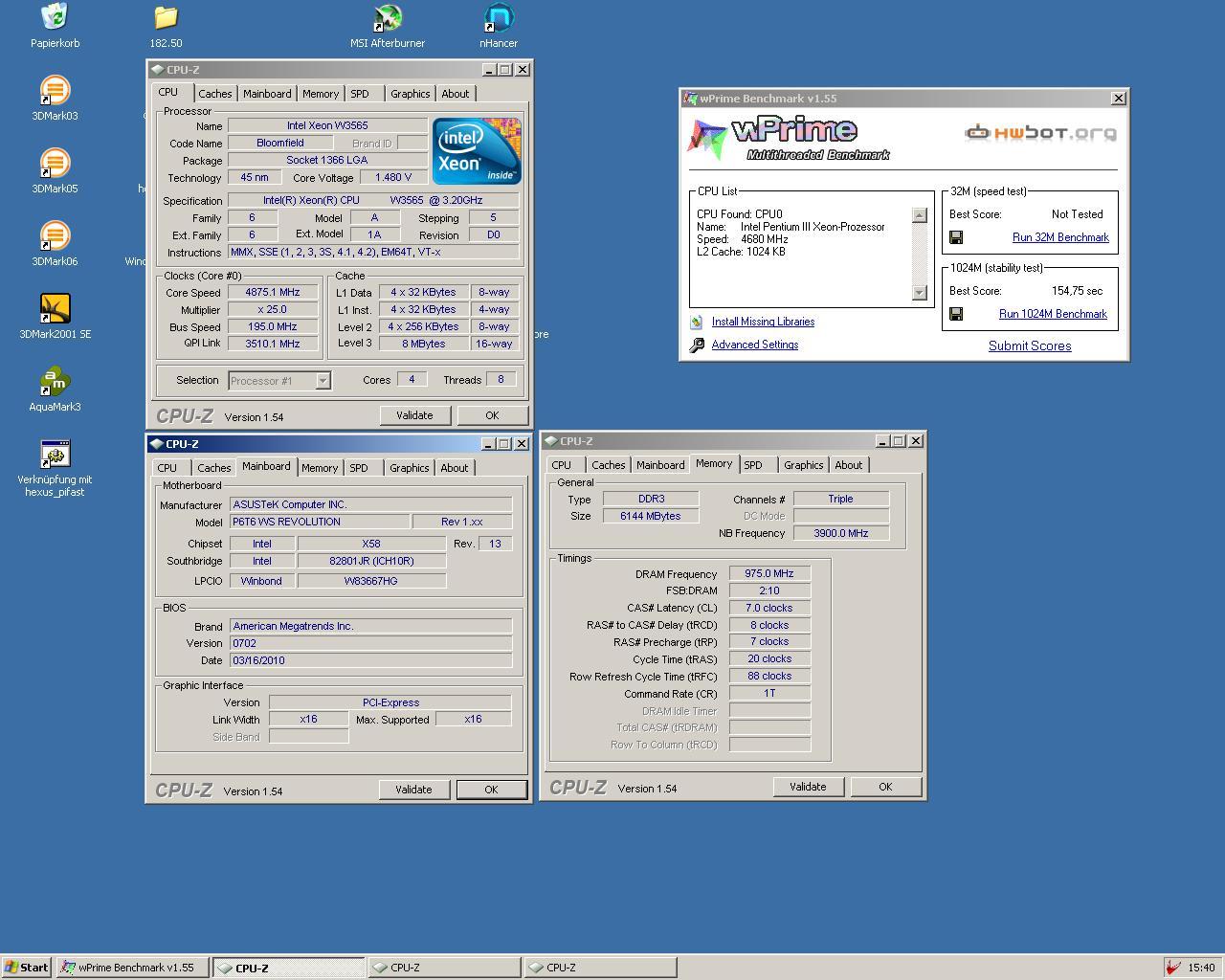This screenshot has width=1225, height=980.
Task: Click Validate in the CPU tab window
Action: click(414, 415)
